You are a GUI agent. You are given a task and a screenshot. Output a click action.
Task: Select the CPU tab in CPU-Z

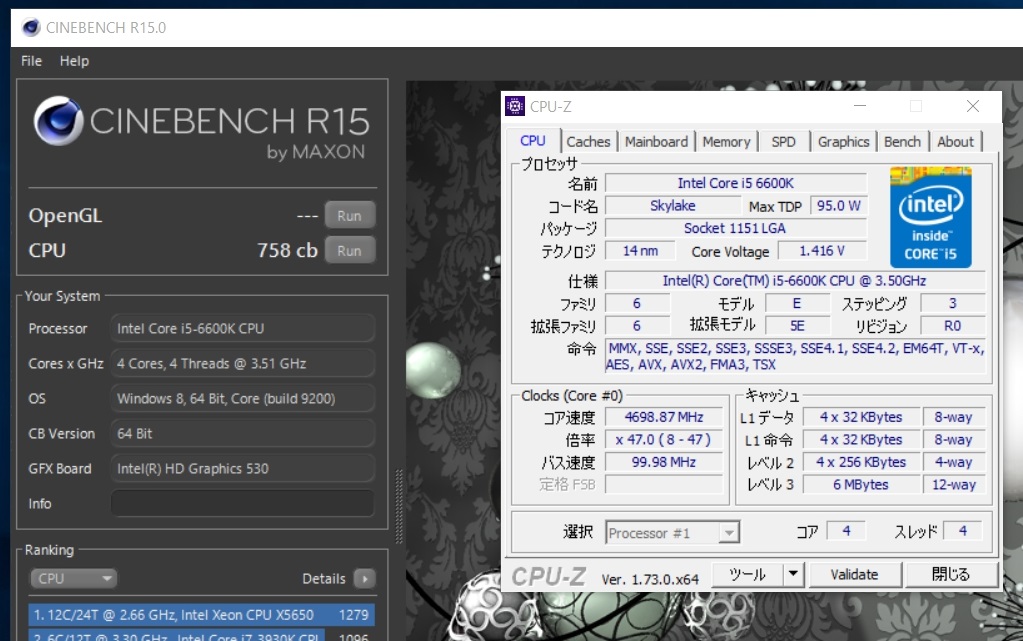[x=532, y=140]
